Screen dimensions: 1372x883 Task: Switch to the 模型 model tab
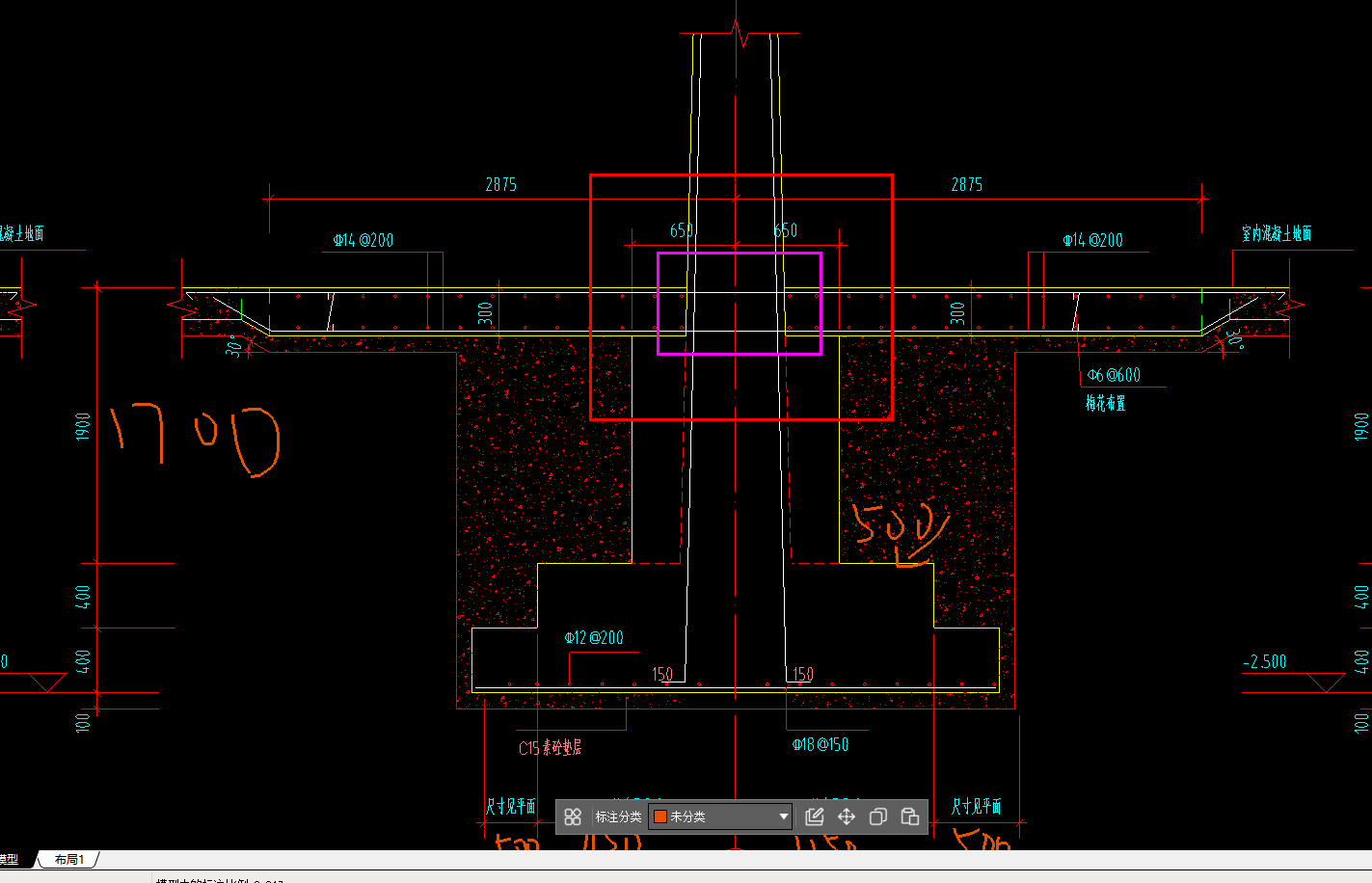[x=10, y=859]
